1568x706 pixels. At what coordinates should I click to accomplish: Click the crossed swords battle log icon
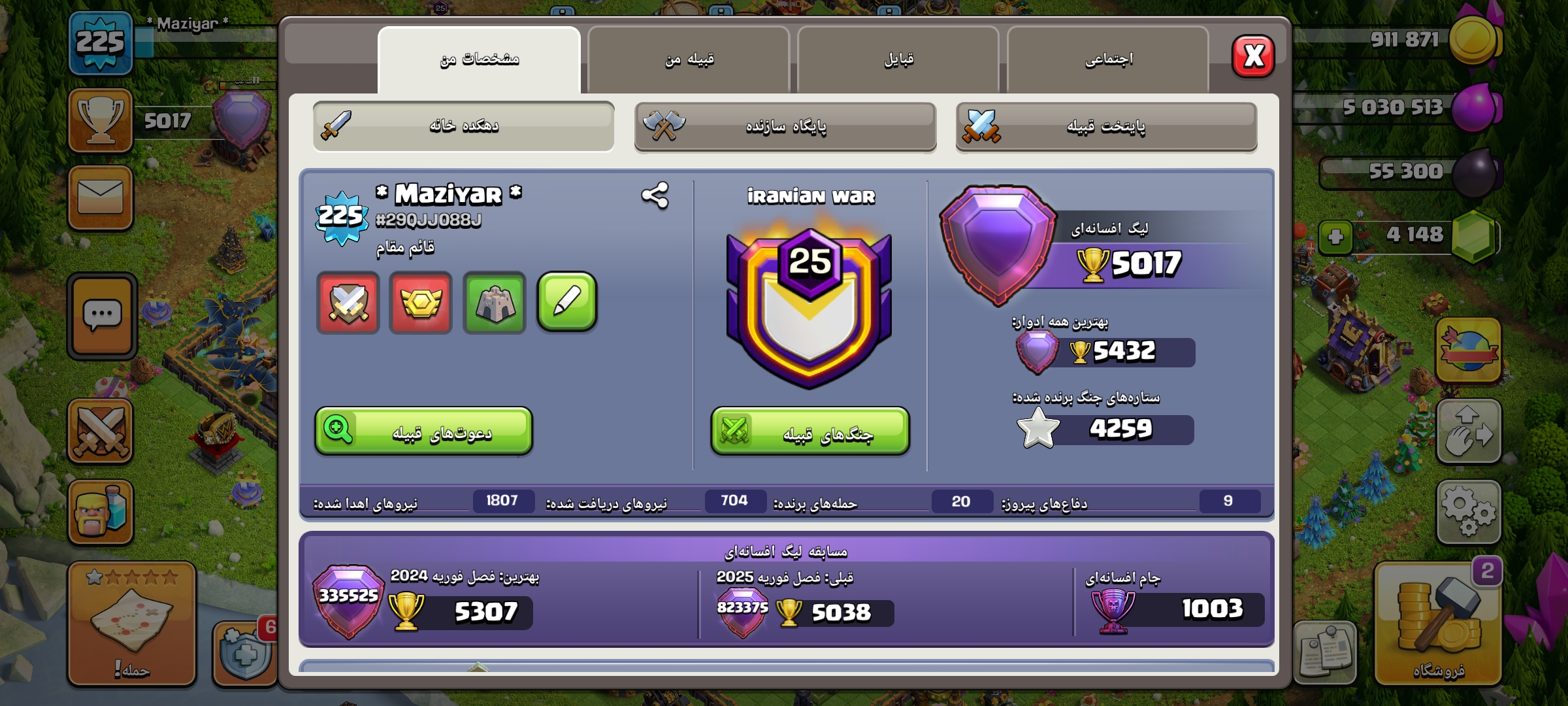[x=101, y=431]
